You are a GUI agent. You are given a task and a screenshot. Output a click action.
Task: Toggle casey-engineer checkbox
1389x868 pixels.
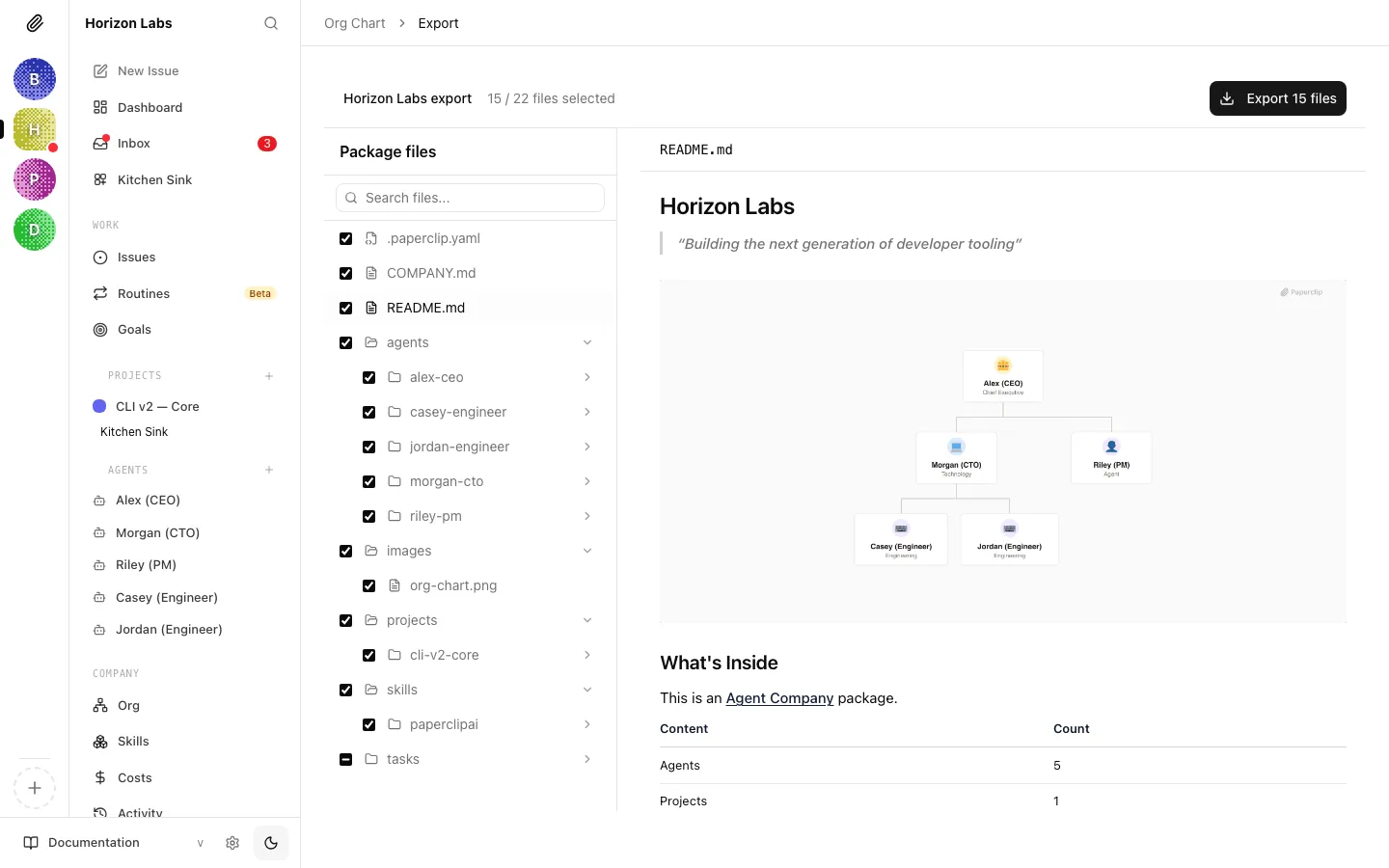(x=368, y=412)
